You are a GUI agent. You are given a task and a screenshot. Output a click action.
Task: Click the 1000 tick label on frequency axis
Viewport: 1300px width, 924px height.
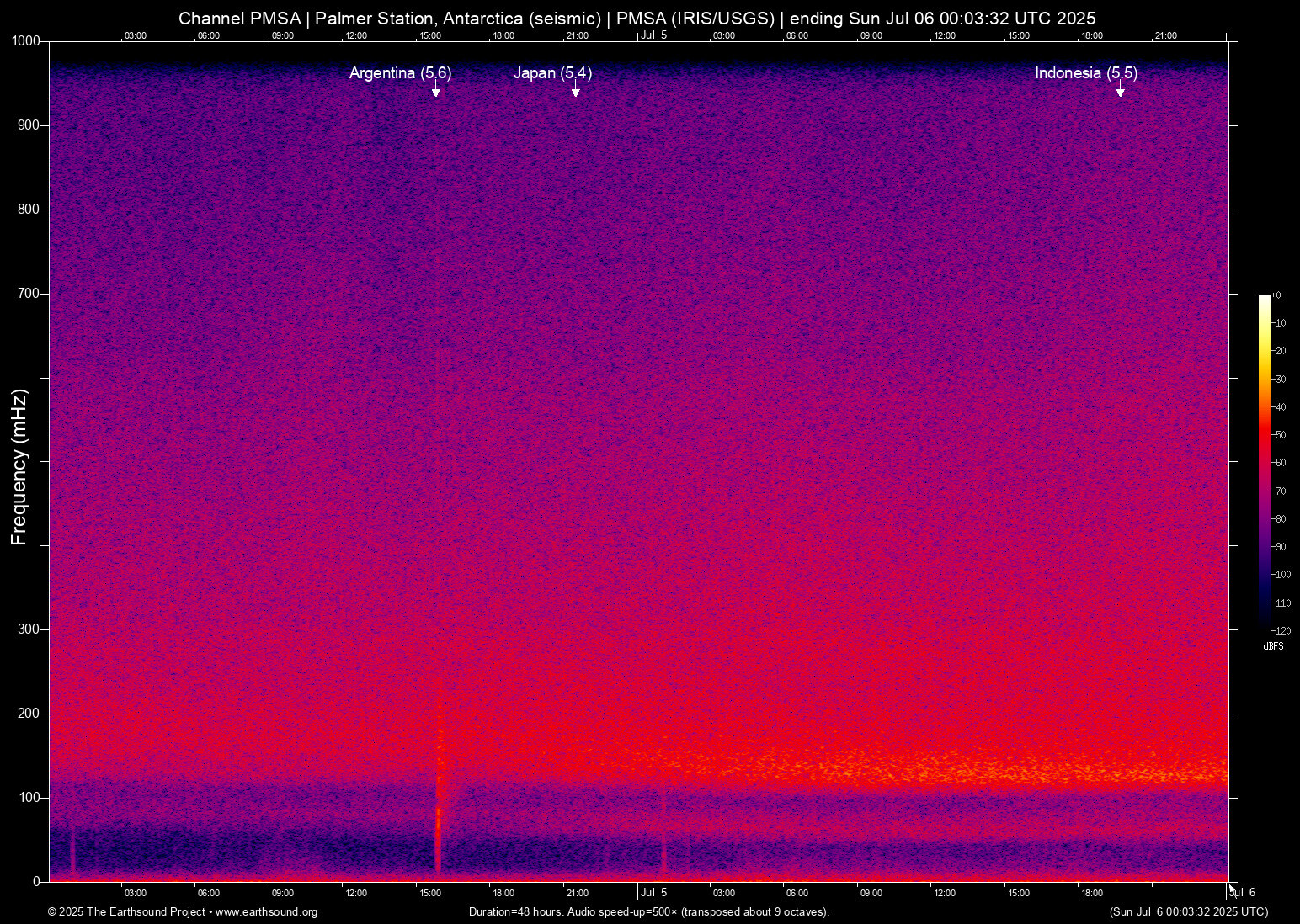tap(25, 41)
